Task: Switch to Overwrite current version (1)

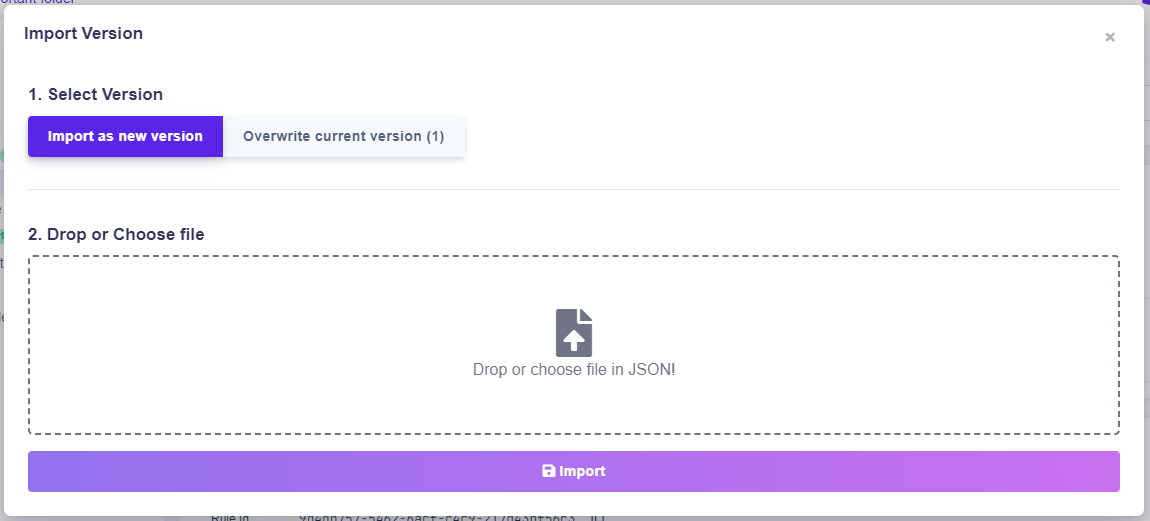Action: (343, 136)
